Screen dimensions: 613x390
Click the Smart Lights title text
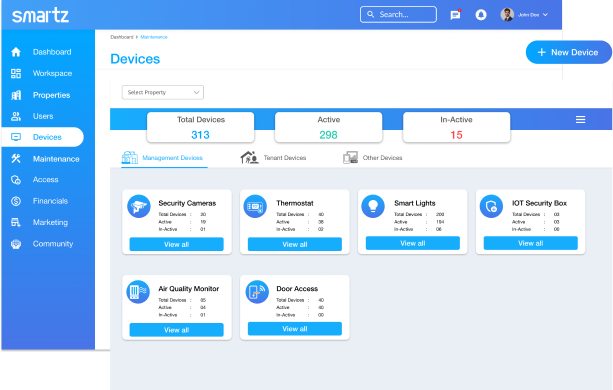(415, 203)
